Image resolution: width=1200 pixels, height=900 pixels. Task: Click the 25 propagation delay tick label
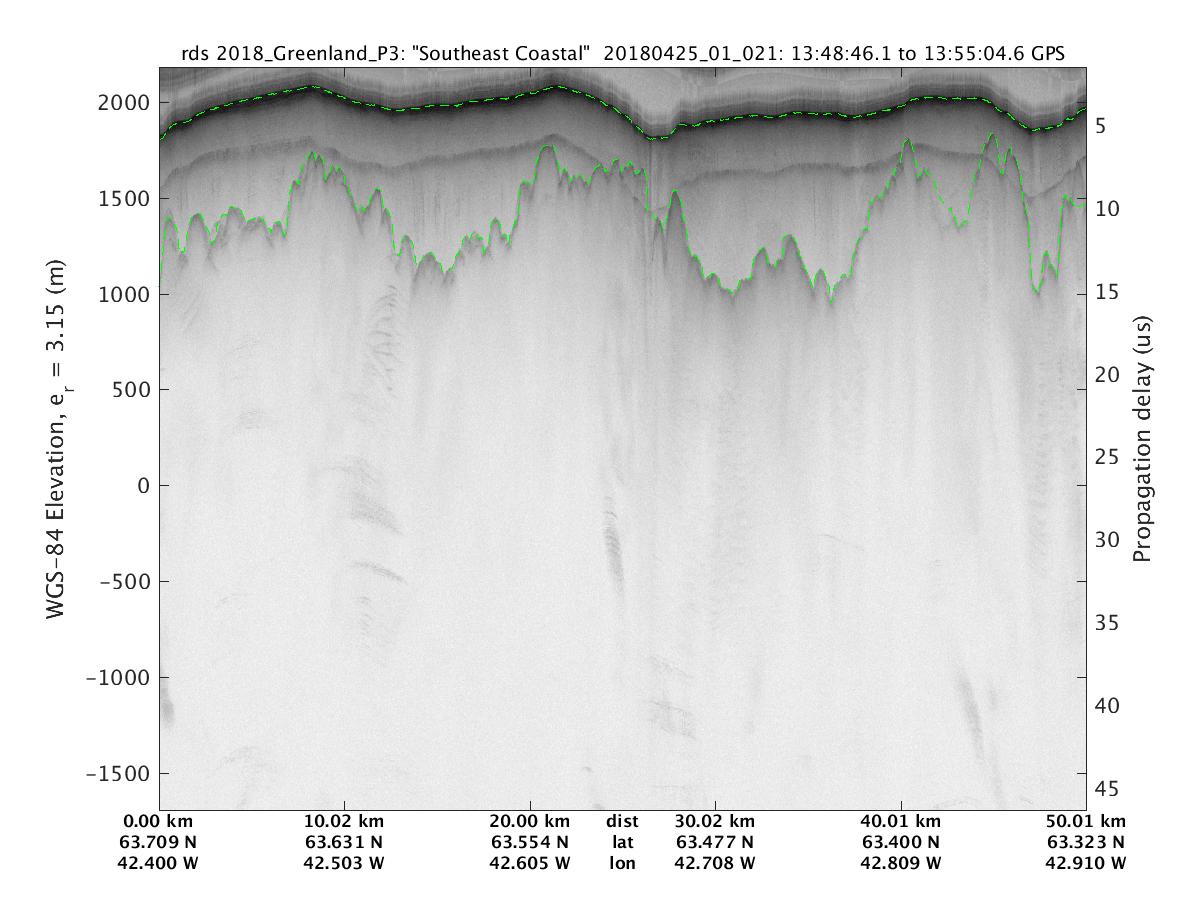pos(1104,457)
